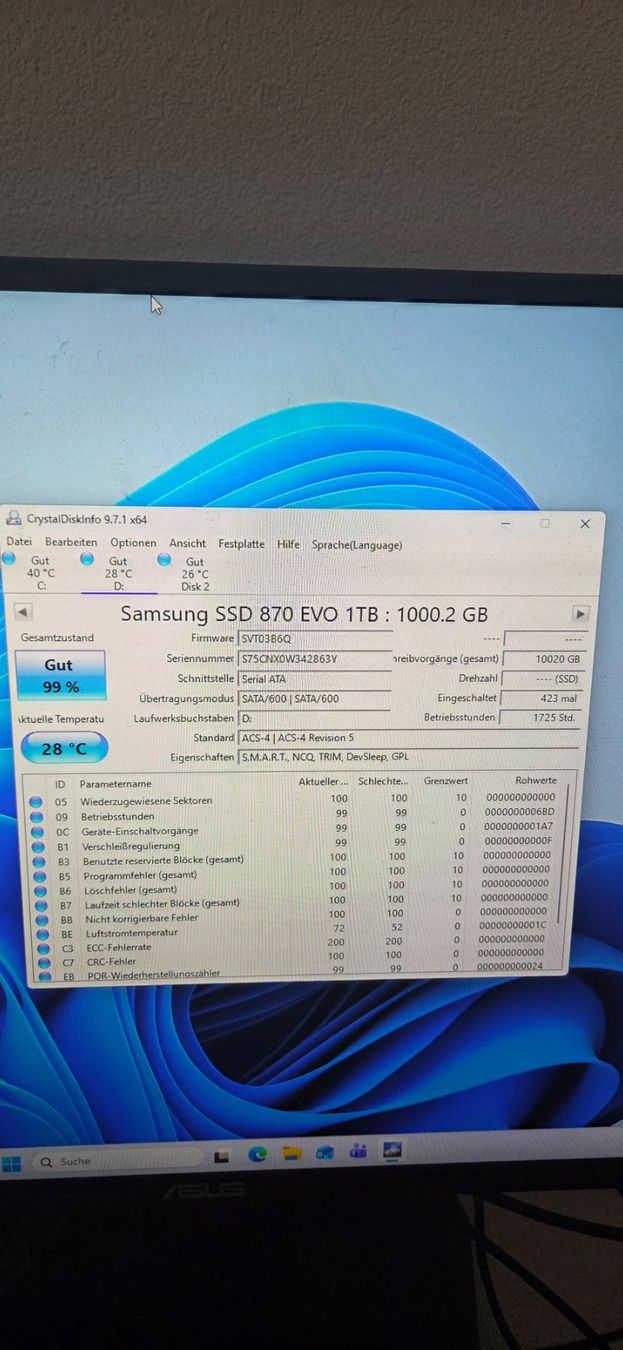Click the serial number field
The height and width of the screenshot is (1350, 623).
pos(314,660)
